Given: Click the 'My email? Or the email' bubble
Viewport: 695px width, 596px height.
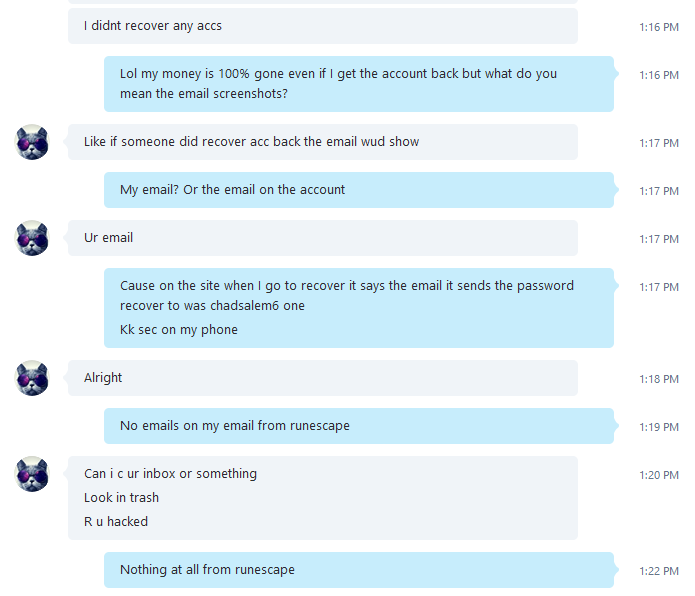Looking at the screenshot, I should [x=359, y=190].
